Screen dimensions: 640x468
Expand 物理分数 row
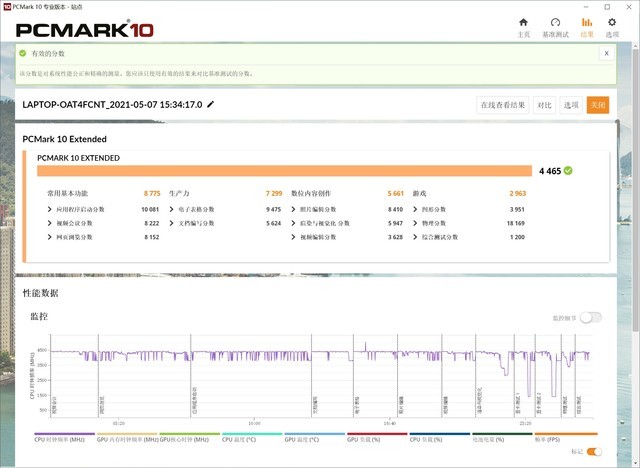coord(415,223)
